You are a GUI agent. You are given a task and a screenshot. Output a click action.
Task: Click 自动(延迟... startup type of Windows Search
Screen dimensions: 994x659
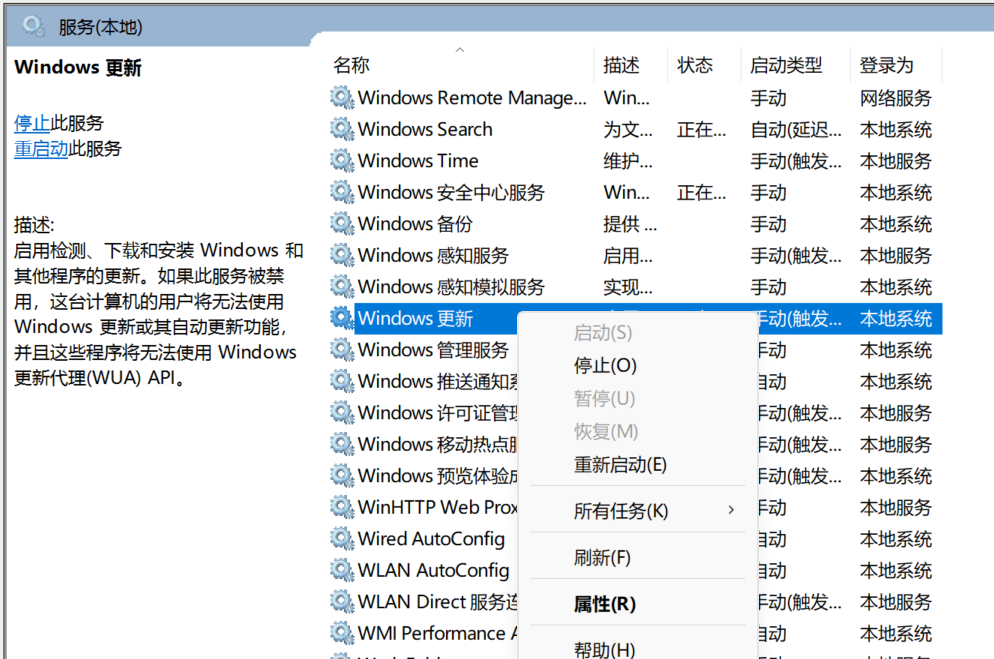click(796, 130)
